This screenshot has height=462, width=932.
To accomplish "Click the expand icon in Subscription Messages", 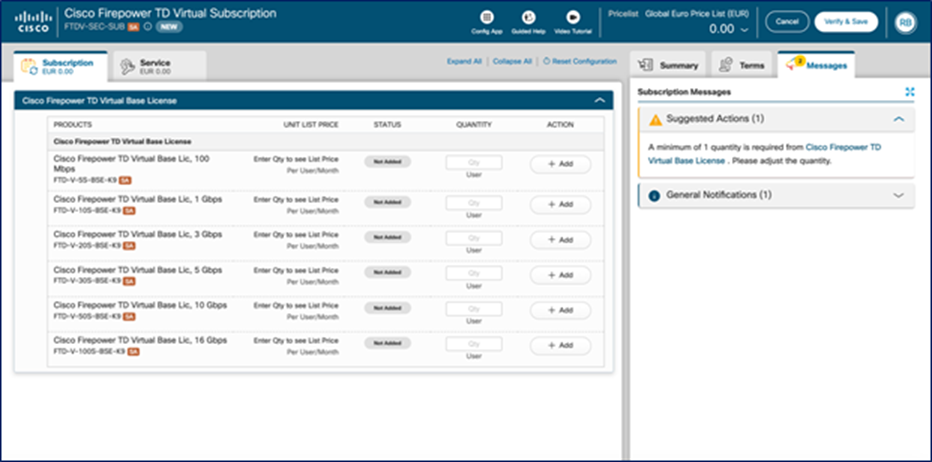I will 909,92.
